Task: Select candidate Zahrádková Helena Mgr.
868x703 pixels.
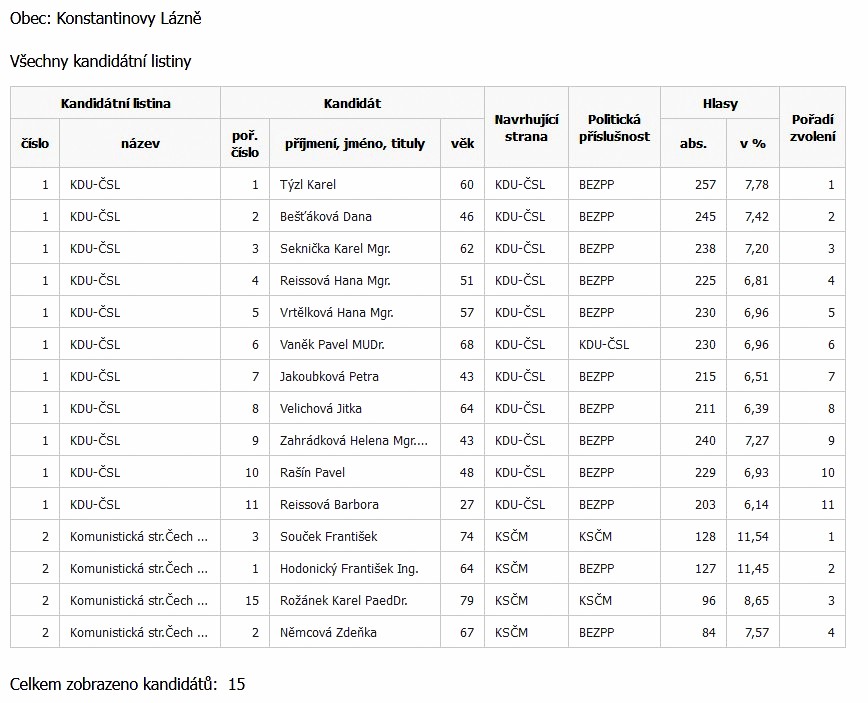Action: tap(353, 441)
